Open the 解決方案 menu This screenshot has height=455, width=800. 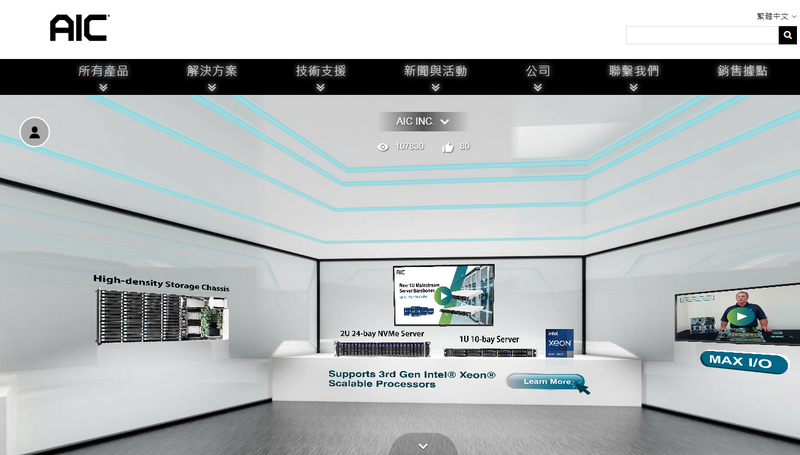click(x=212, y=71)
